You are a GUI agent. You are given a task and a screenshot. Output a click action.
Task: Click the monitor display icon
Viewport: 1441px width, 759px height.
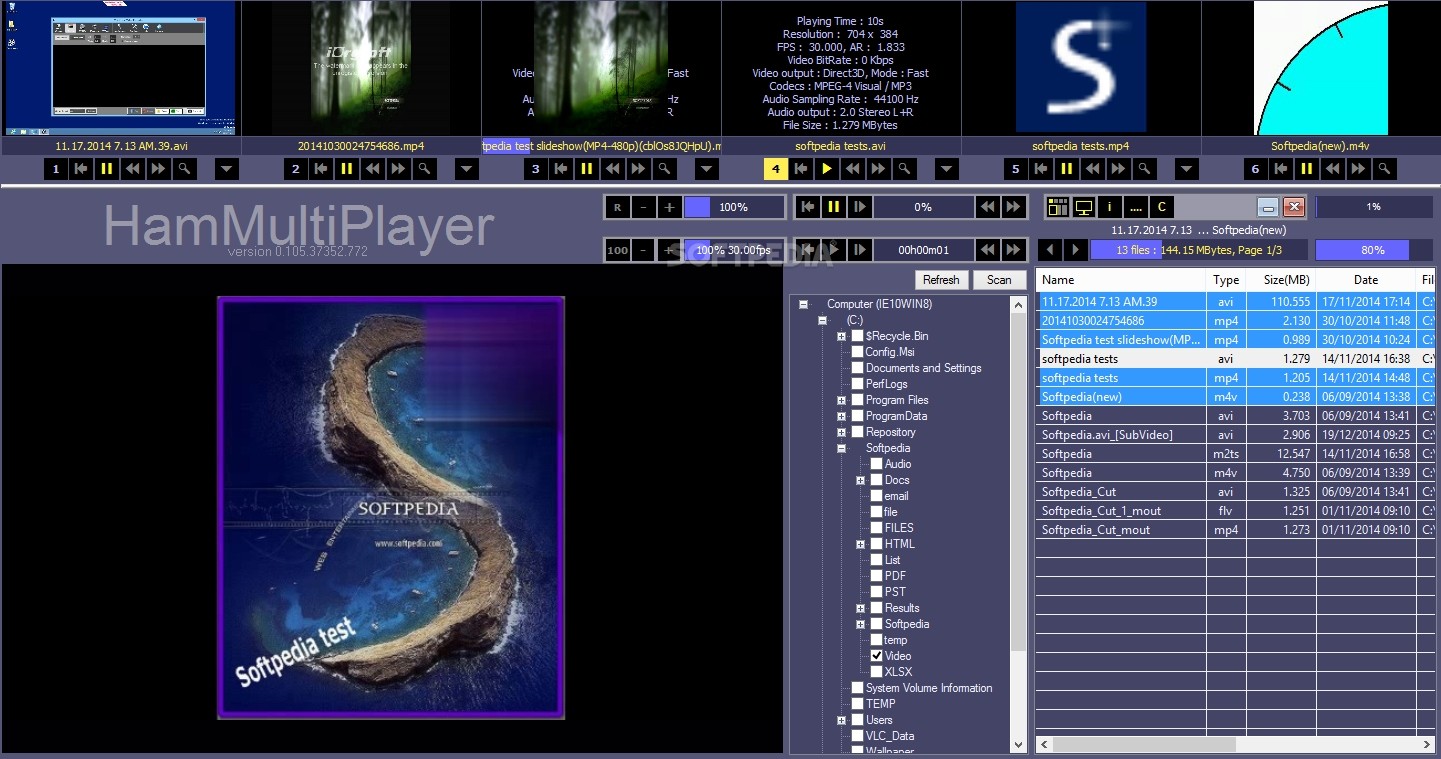[x=1083, y=207]
